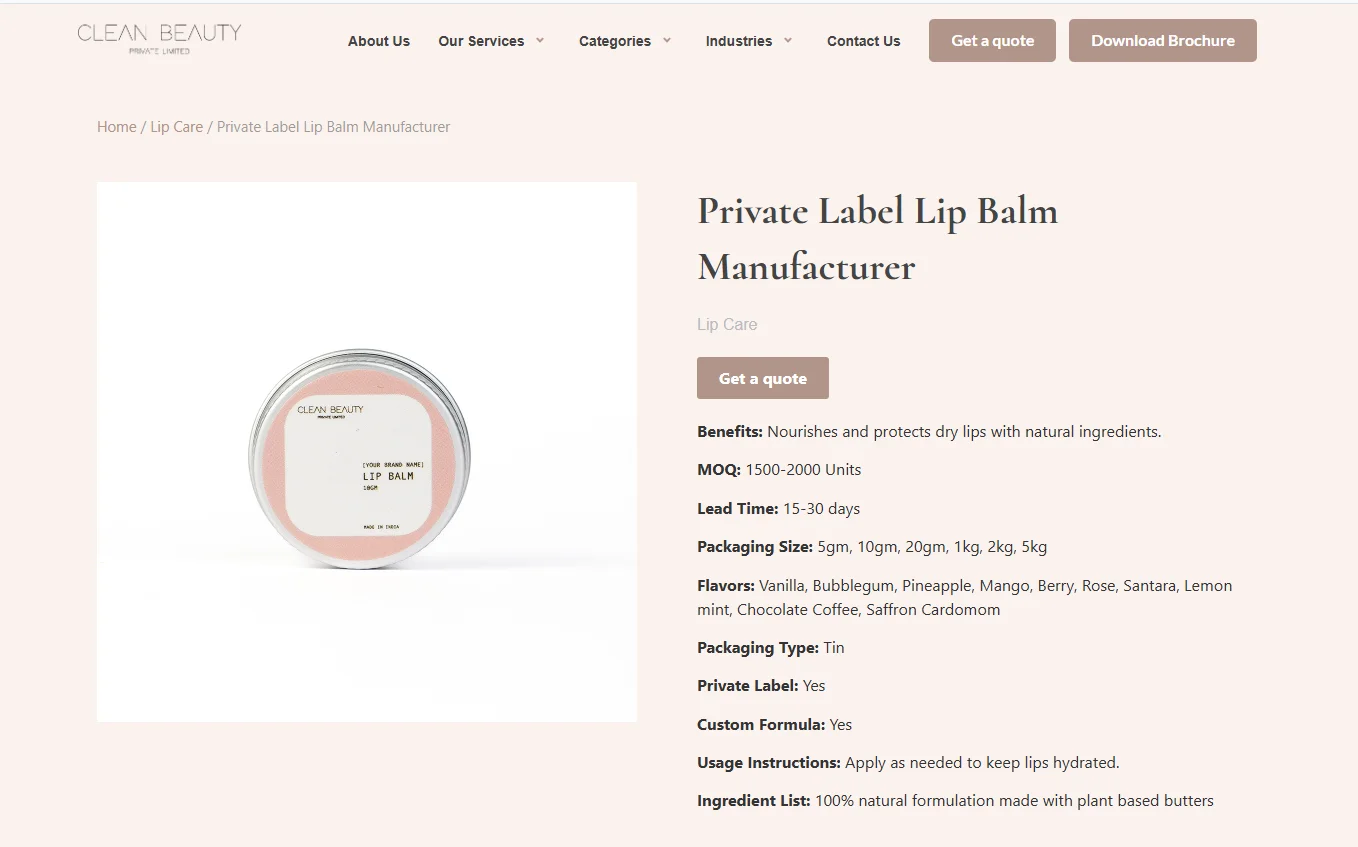Screen dimensions: 1358x847
Task: Click the Private Label Lip Balm Manufacturer heading
Action: tap(877, 238)
